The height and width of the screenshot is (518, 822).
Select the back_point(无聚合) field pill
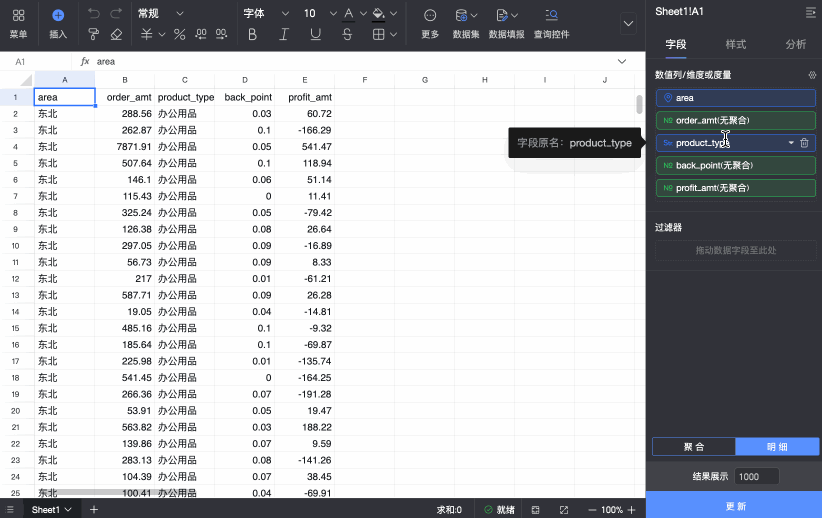[736, 165]
